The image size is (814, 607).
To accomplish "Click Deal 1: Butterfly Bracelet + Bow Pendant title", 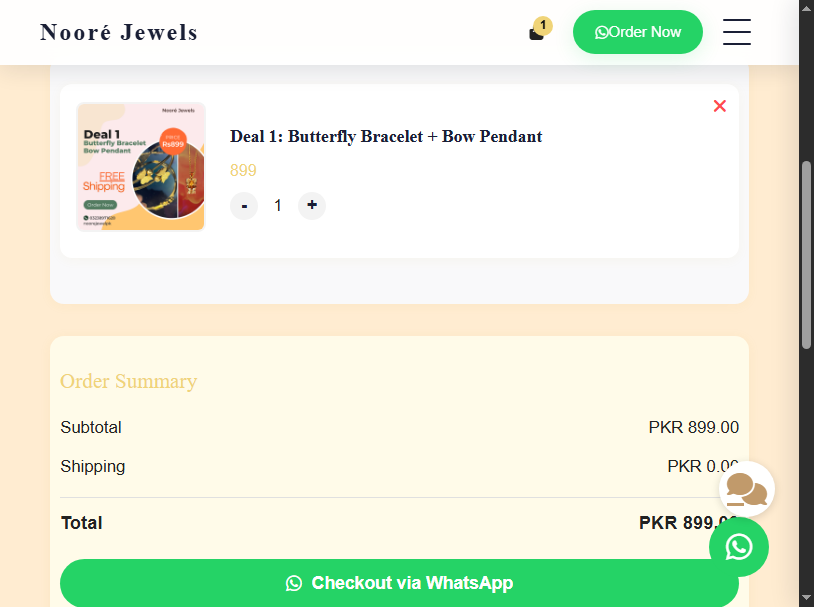I will (x=386, y=136).
